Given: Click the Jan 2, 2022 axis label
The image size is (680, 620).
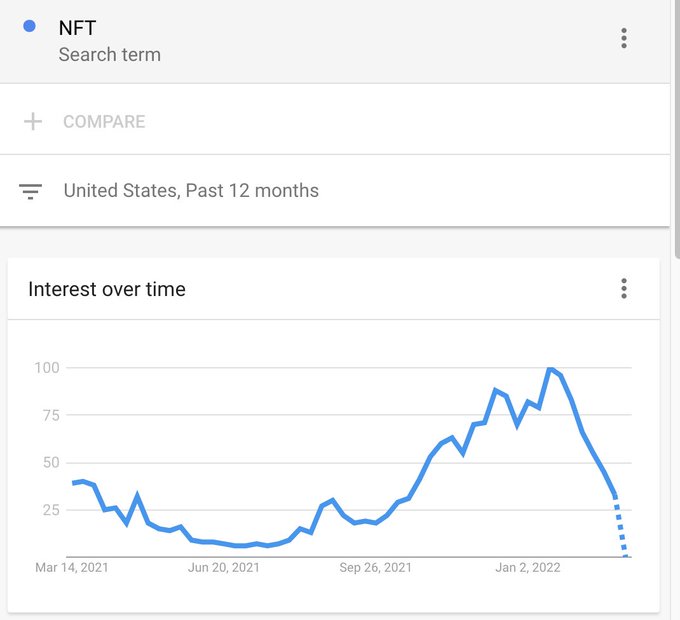Looking at the screenshot, I should point(528,568).
